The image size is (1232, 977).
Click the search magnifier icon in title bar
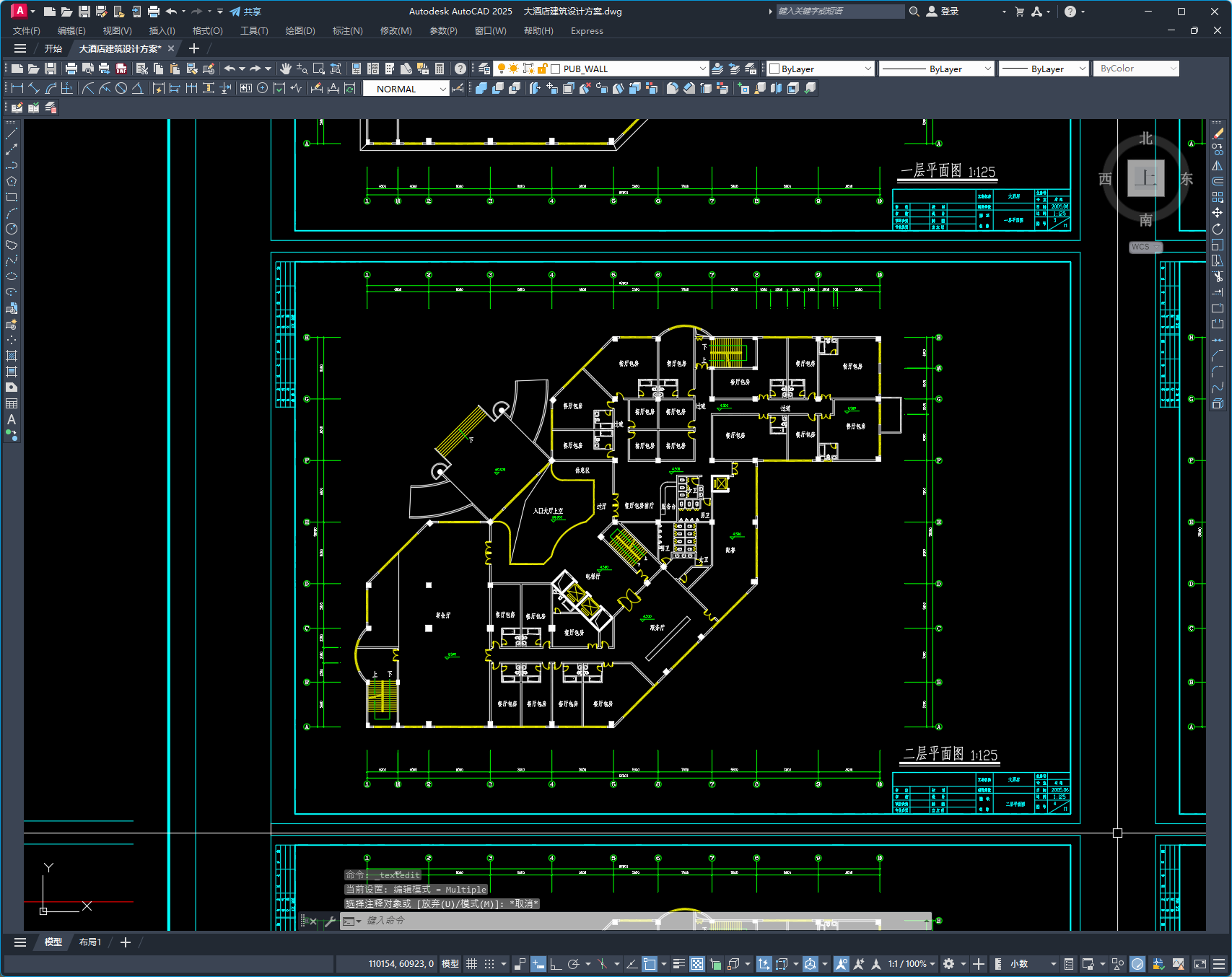click(x=914, y=12)
